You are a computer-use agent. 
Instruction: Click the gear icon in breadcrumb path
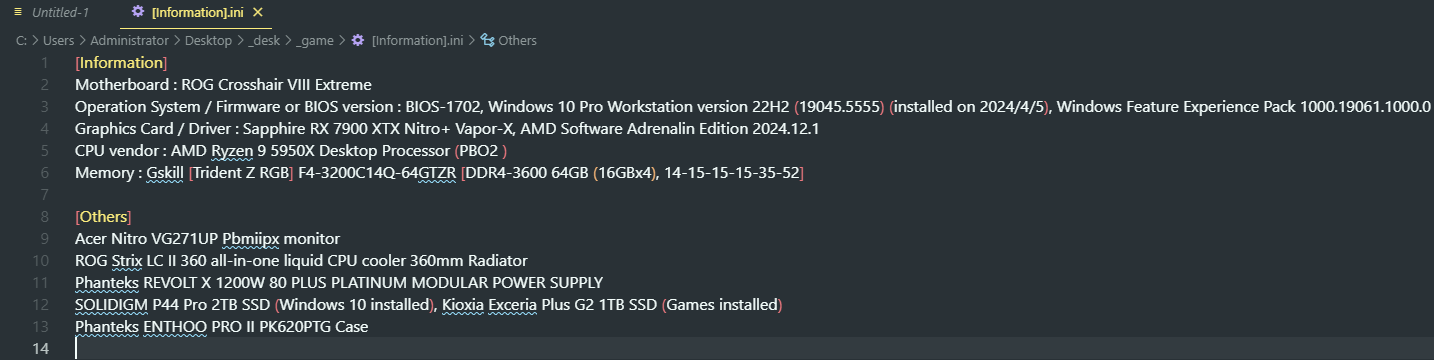(358, 40)
